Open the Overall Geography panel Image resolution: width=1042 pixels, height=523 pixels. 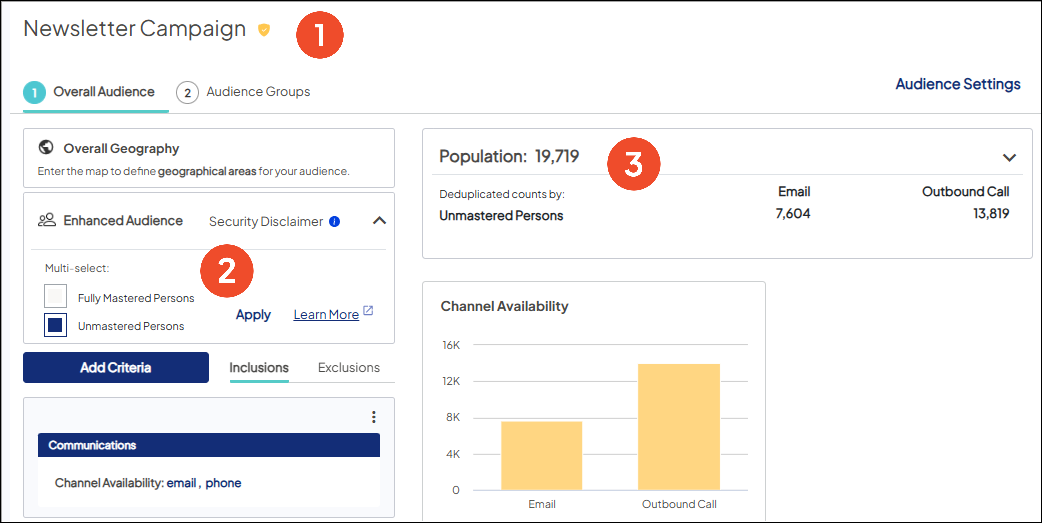click(209, 158)
